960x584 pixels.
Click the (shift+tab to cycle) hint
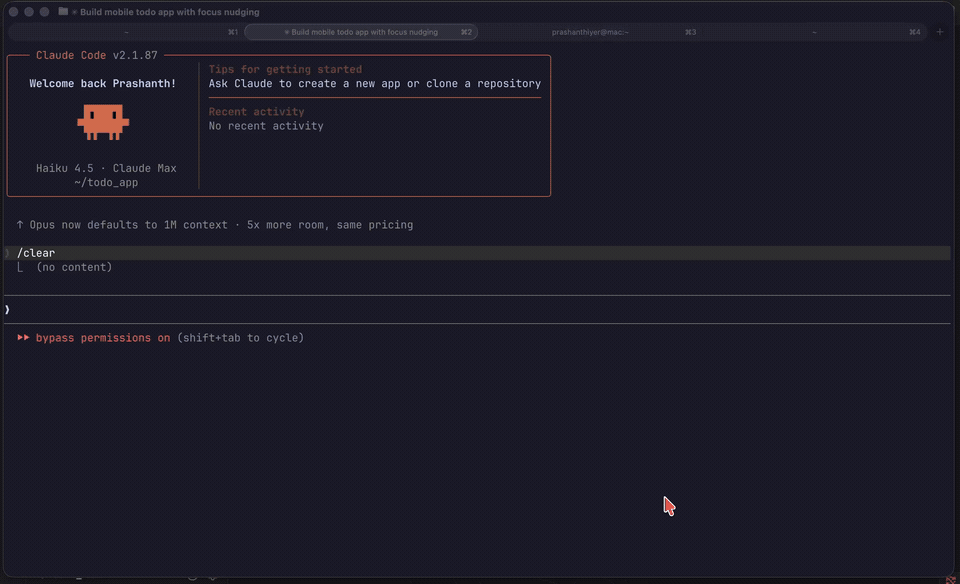pos(241,338)
